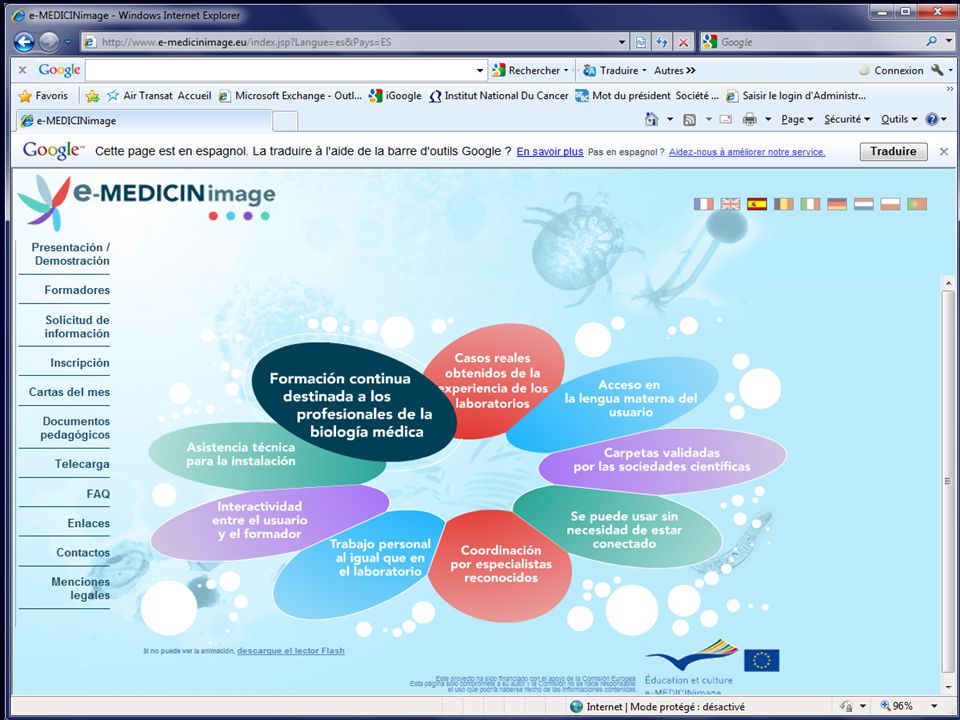The height and width of the screenshot is (720, 960).
Task: Open the Mot du président favorite
Action: (x=647, y=96)
